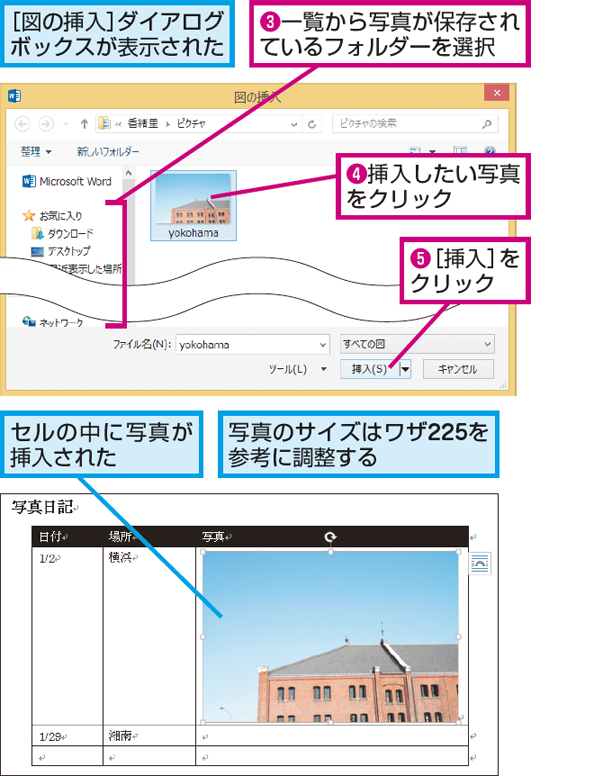This screenshot has height=776, width=600.
Task: Open the recent locations arrow beside Forward
Action: [x=66, y=124]
